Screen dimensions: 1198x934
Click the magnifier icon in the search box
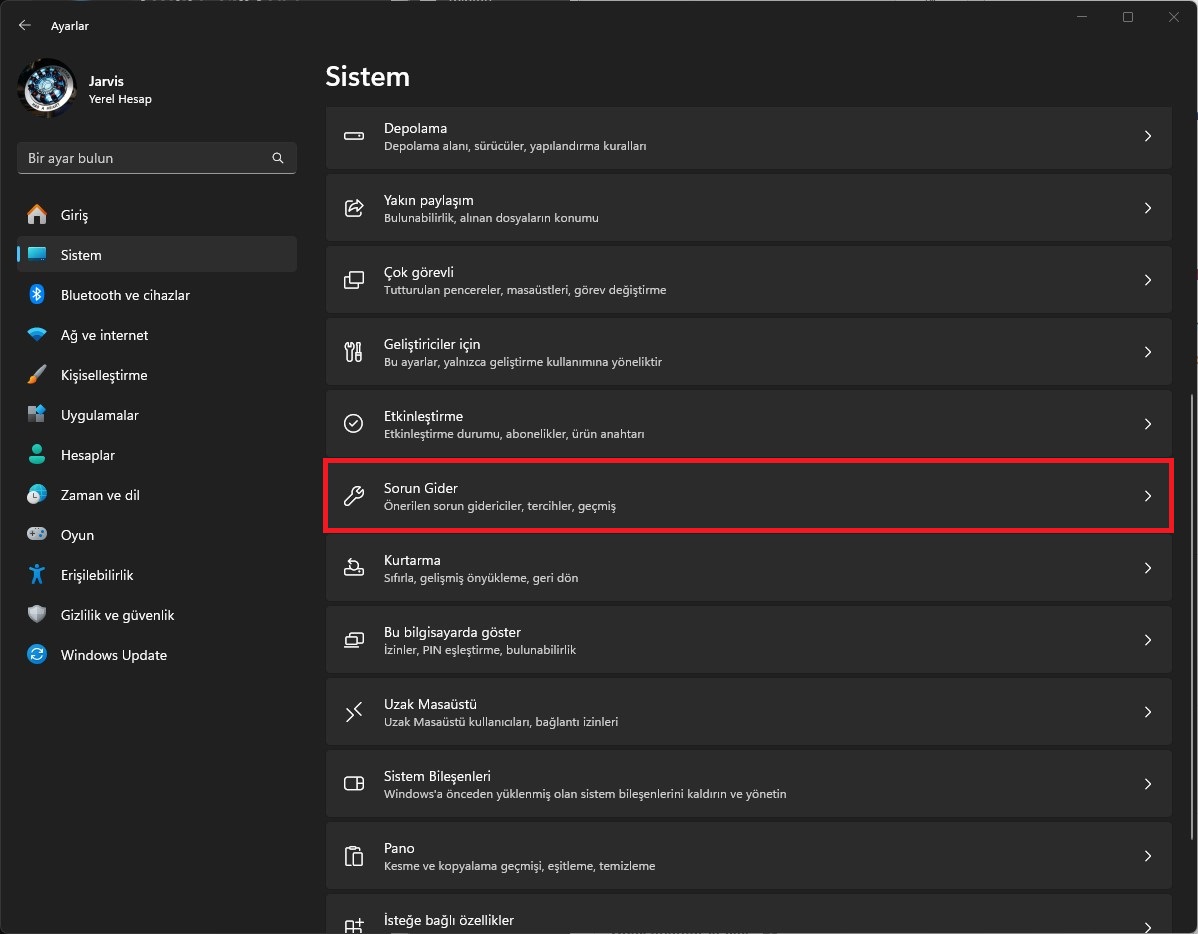pyautogui.click(x=277, y=158)
